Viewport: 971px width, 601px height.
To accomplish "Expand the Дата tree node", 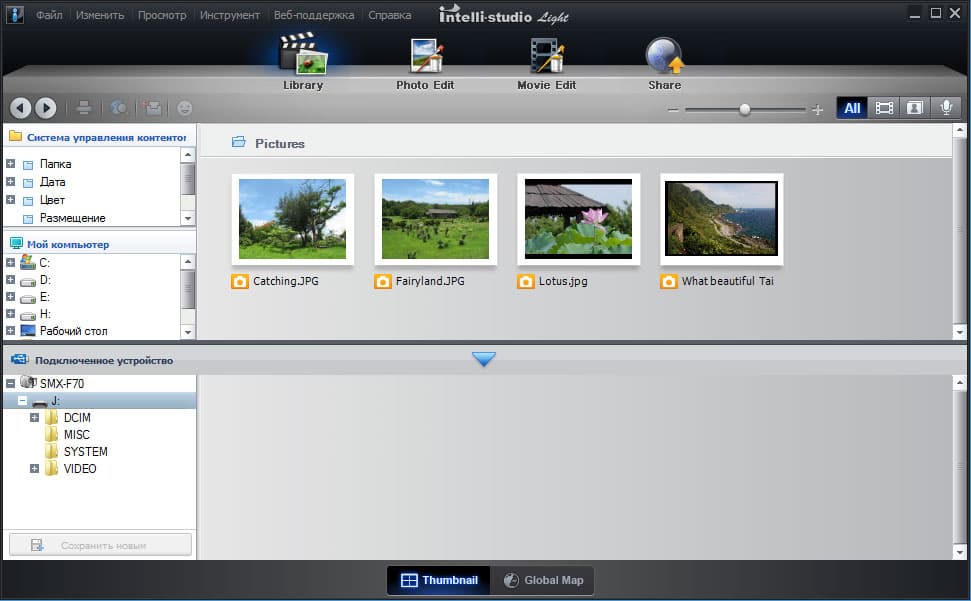I will 11,182.
